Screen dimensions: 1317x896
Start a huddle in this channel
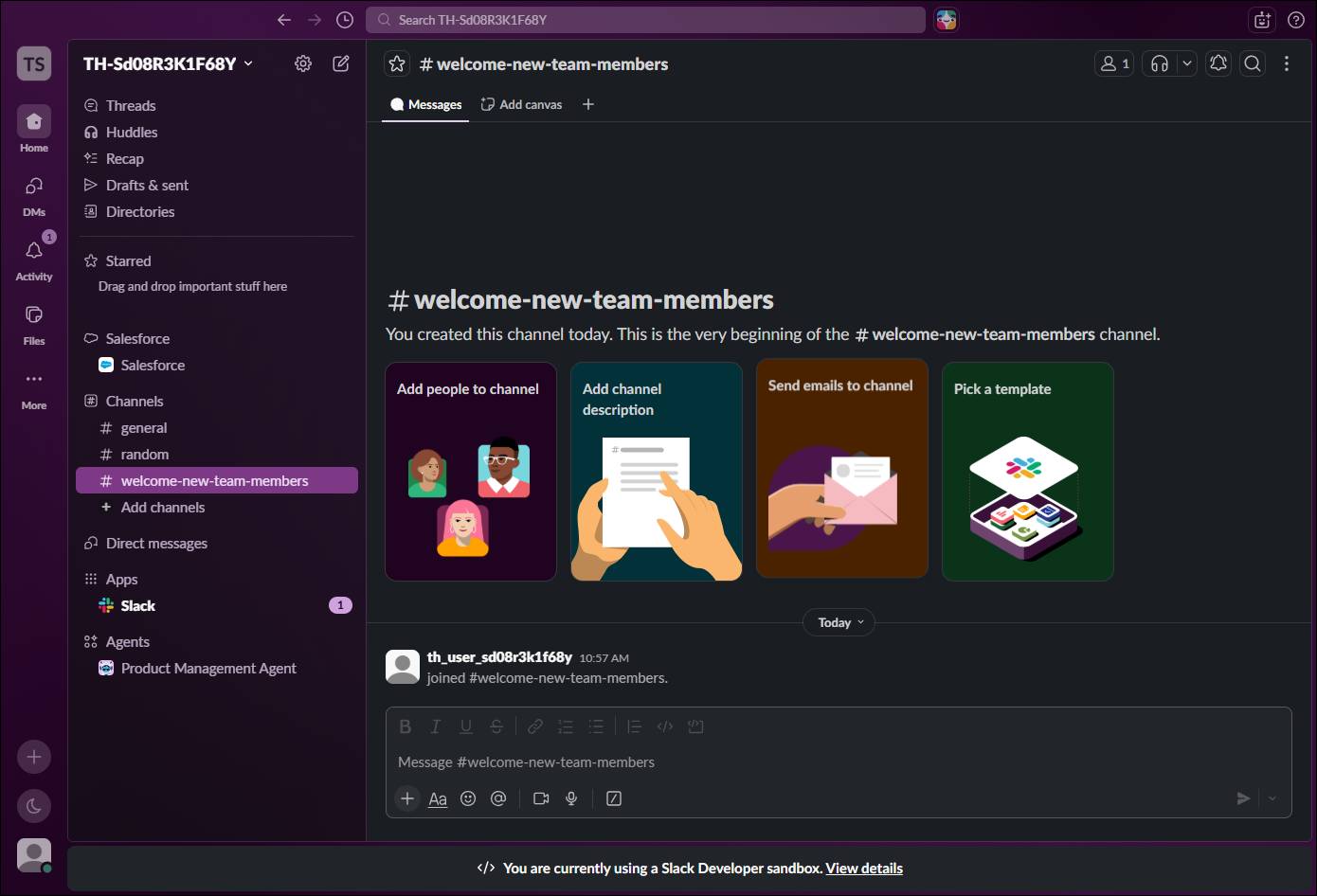[1159, 63]
